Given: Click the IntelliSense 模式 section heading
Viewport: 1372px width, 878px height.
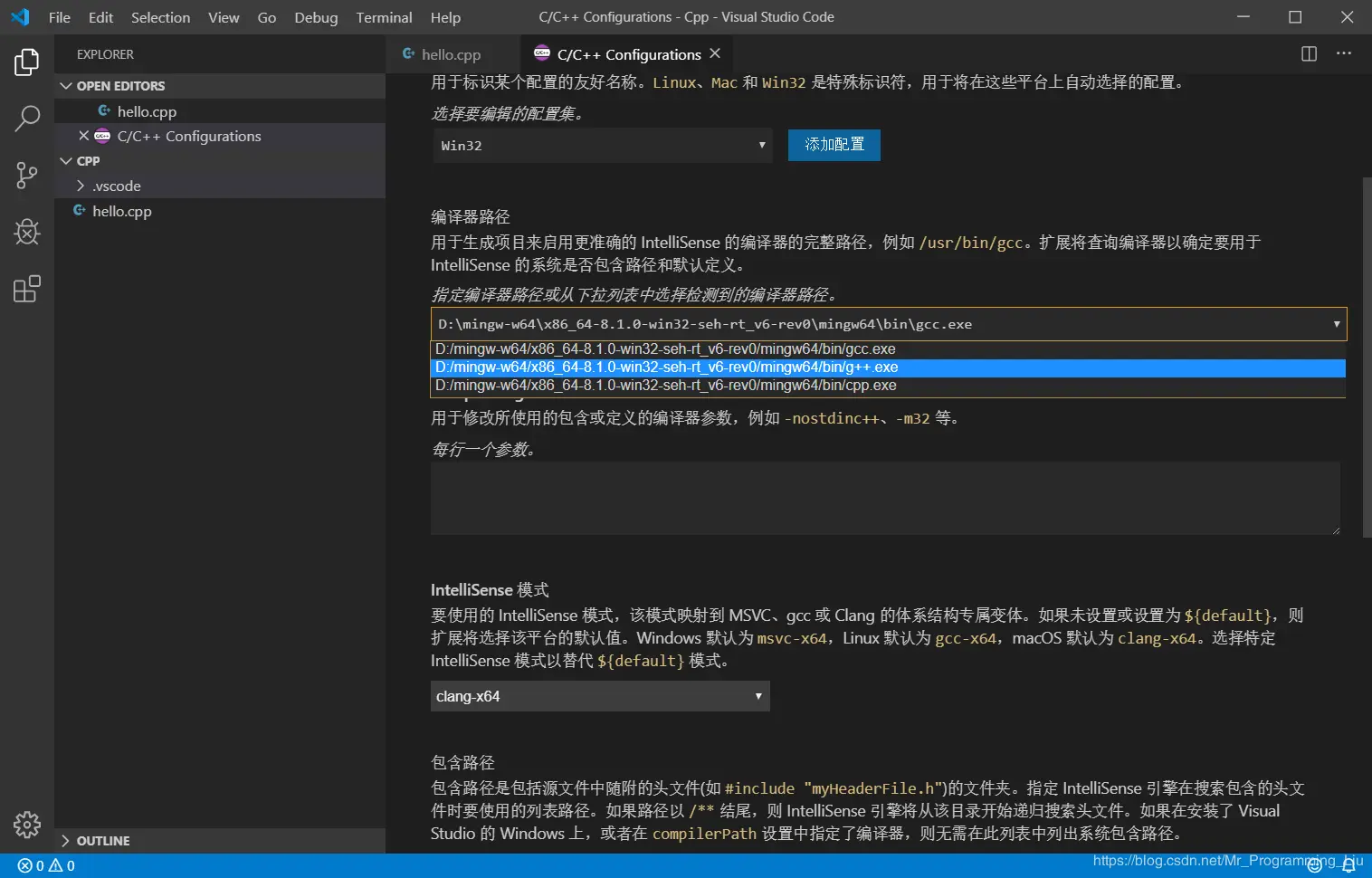Looking at the screenshot, I should 490,590.
